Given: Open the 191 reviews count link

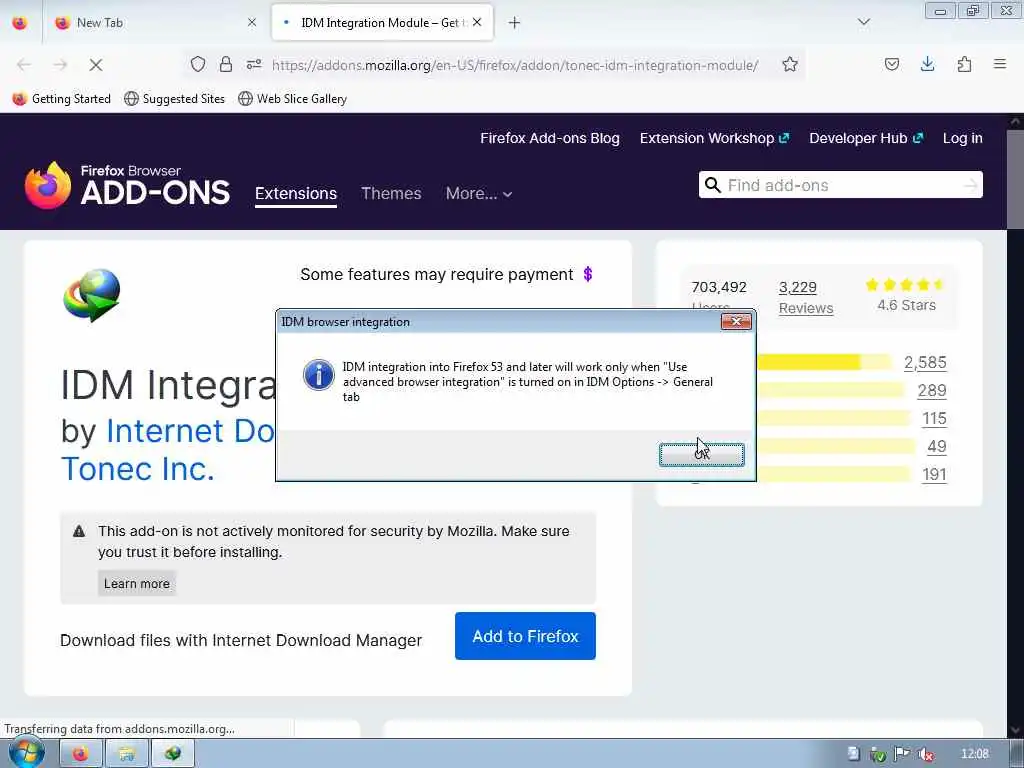Looking at the screenshot, I should point(935,475).
